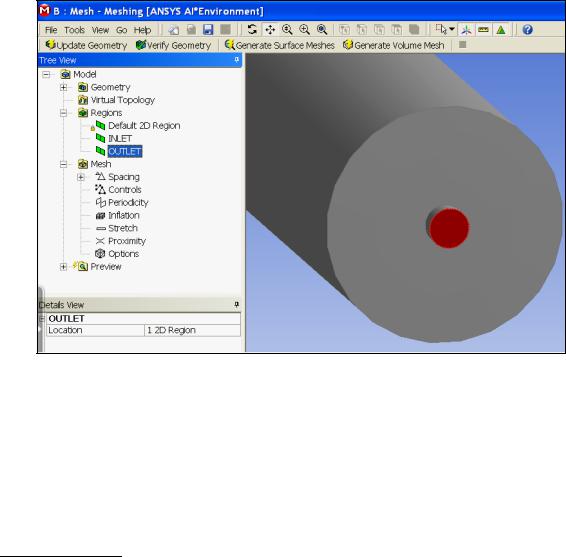Click the Inflation tree icon

click(x=100, y=216)
